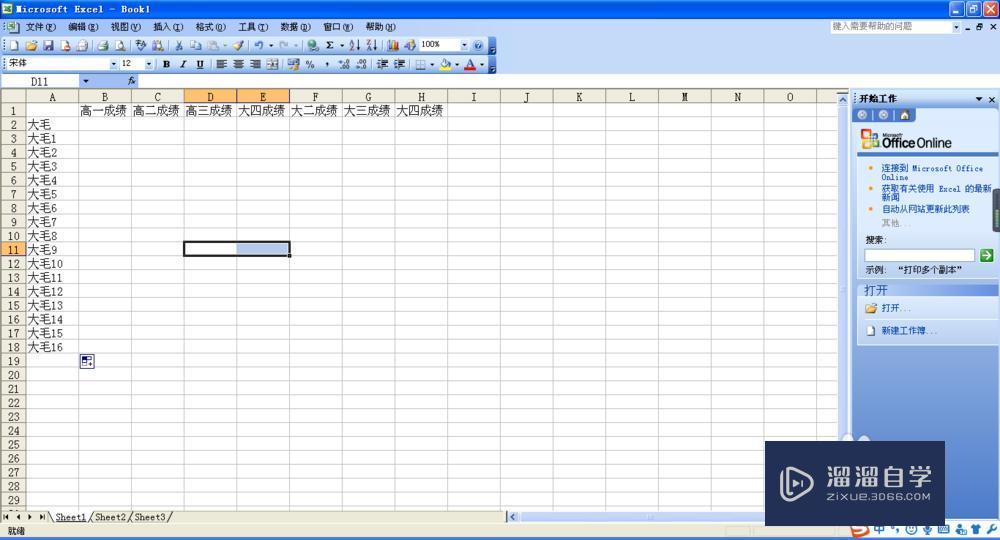
Task: Click the 新建工作簿... link
Action: pos(909,331)
